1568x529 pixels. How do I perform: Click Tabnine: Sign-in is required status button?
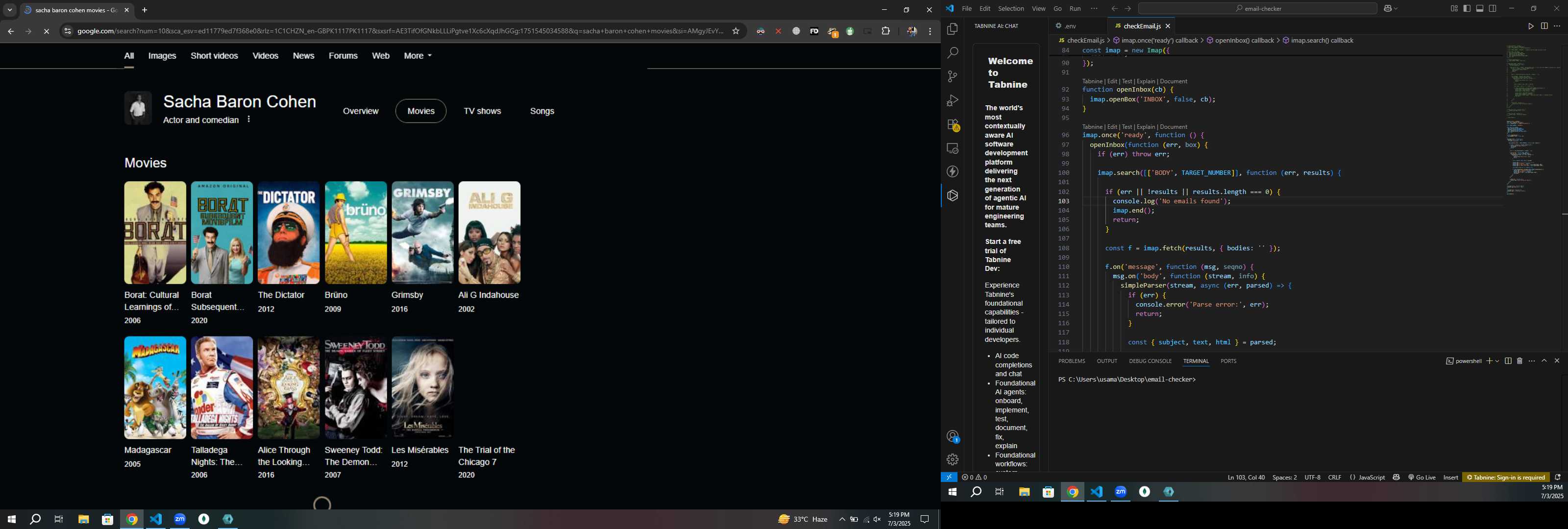coord(1505,477)
